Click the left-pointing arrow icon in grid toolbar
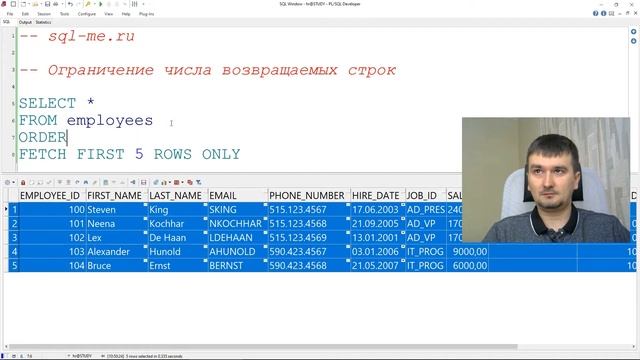 (x=133, y=182)
